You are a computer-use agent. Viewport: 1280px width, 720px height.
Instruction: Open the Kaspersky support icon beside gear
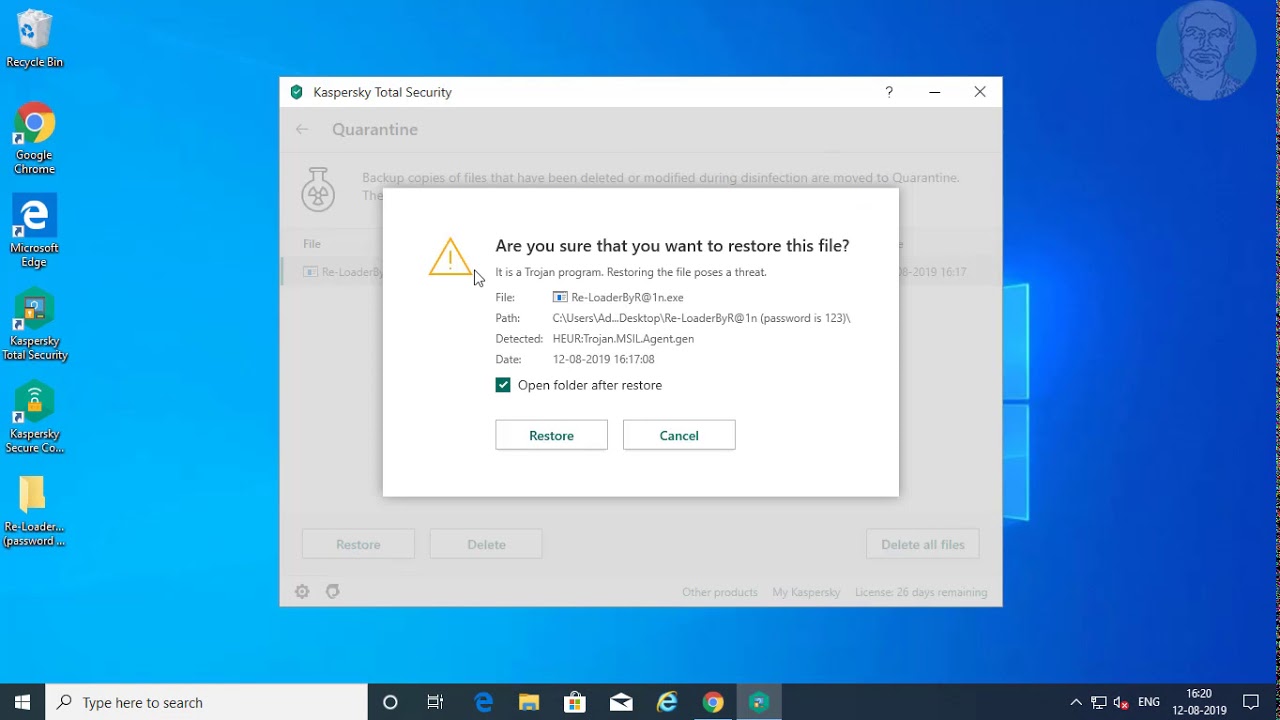[333, 592]
